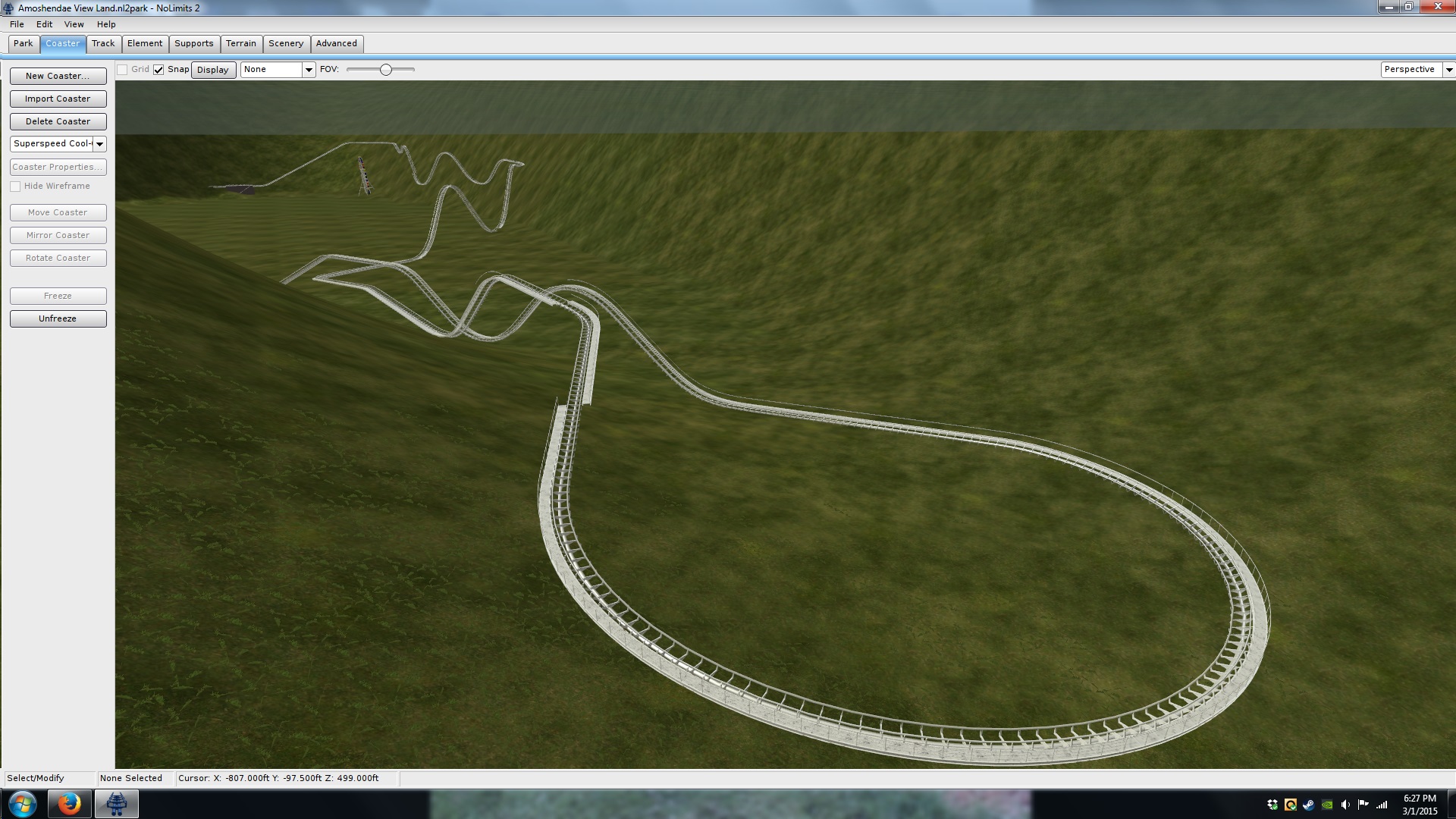Switch to the Terrain tab
Viewport: 1456px width, 819px height.
click(241, 44)
